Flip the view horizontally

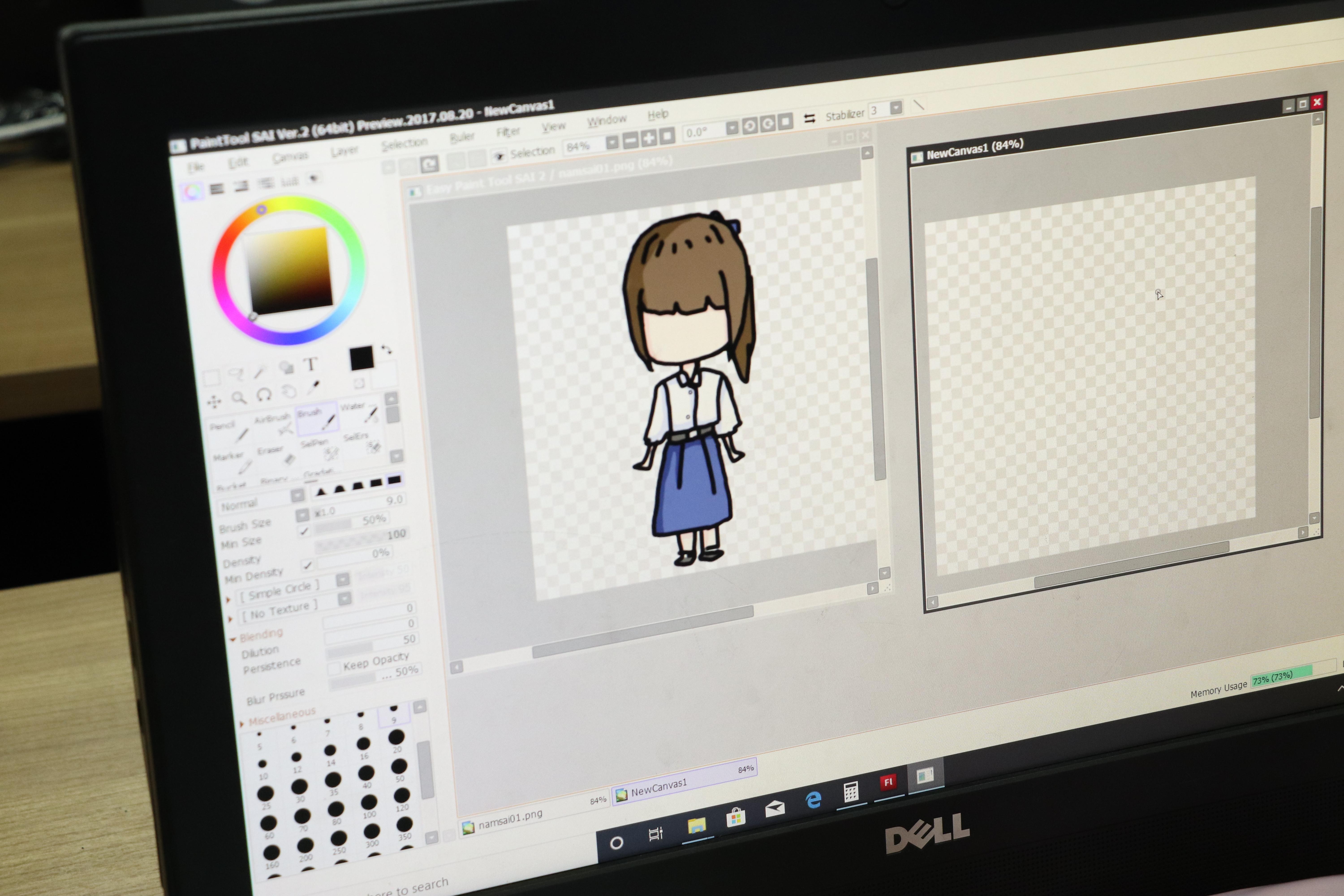[810, 118]
